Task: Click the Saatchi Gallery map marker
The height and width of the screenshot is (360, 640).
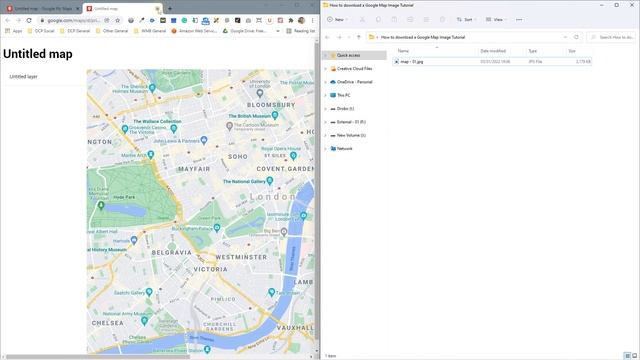Action: 149,292
